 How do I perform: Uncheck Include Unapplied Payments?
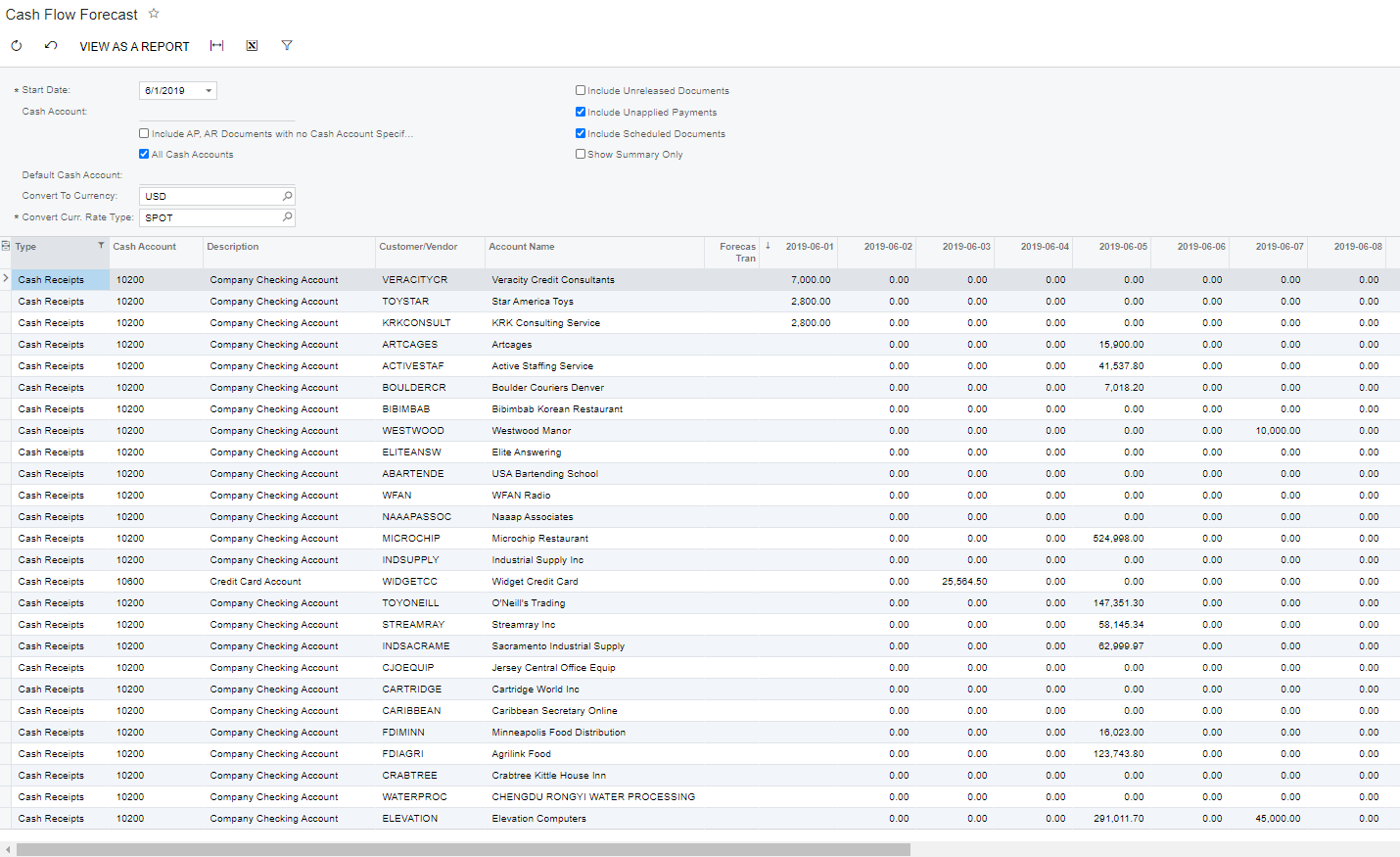[581, 112]
